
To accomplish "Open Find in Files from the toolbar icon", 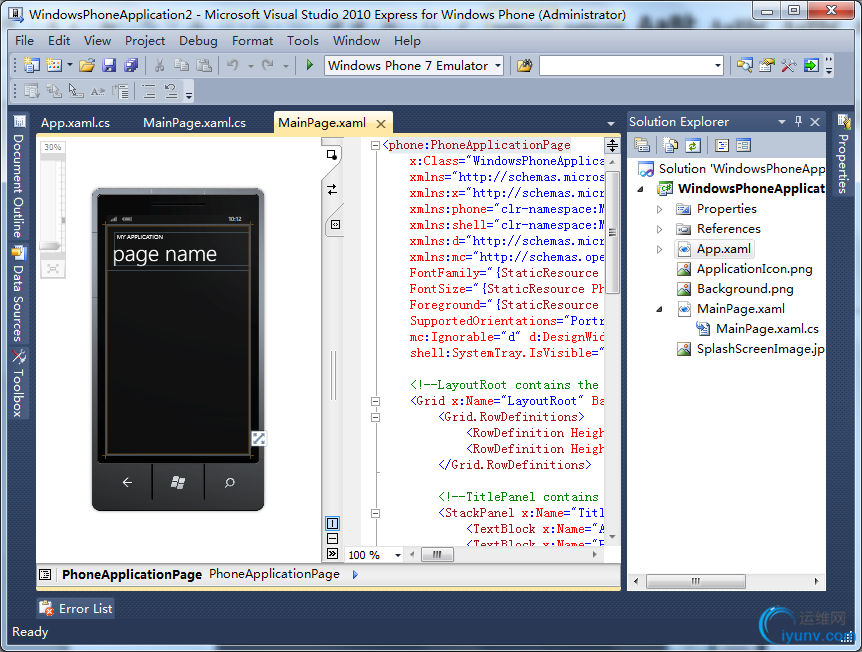I will (x=524, y=65).
